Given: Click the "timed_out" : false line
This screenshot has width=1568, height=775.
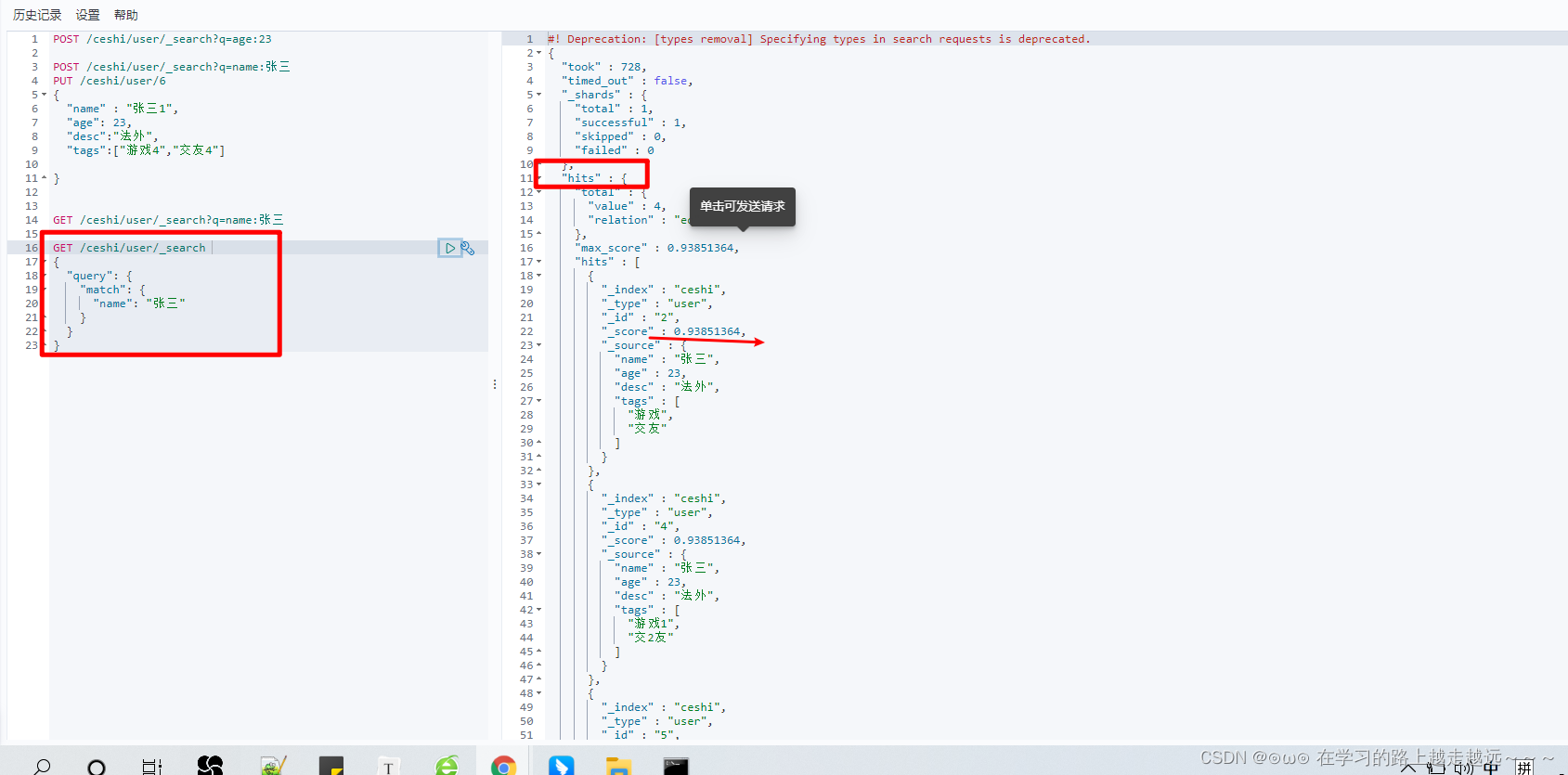Looking at the screenshot, I should (x=628, y=81).
